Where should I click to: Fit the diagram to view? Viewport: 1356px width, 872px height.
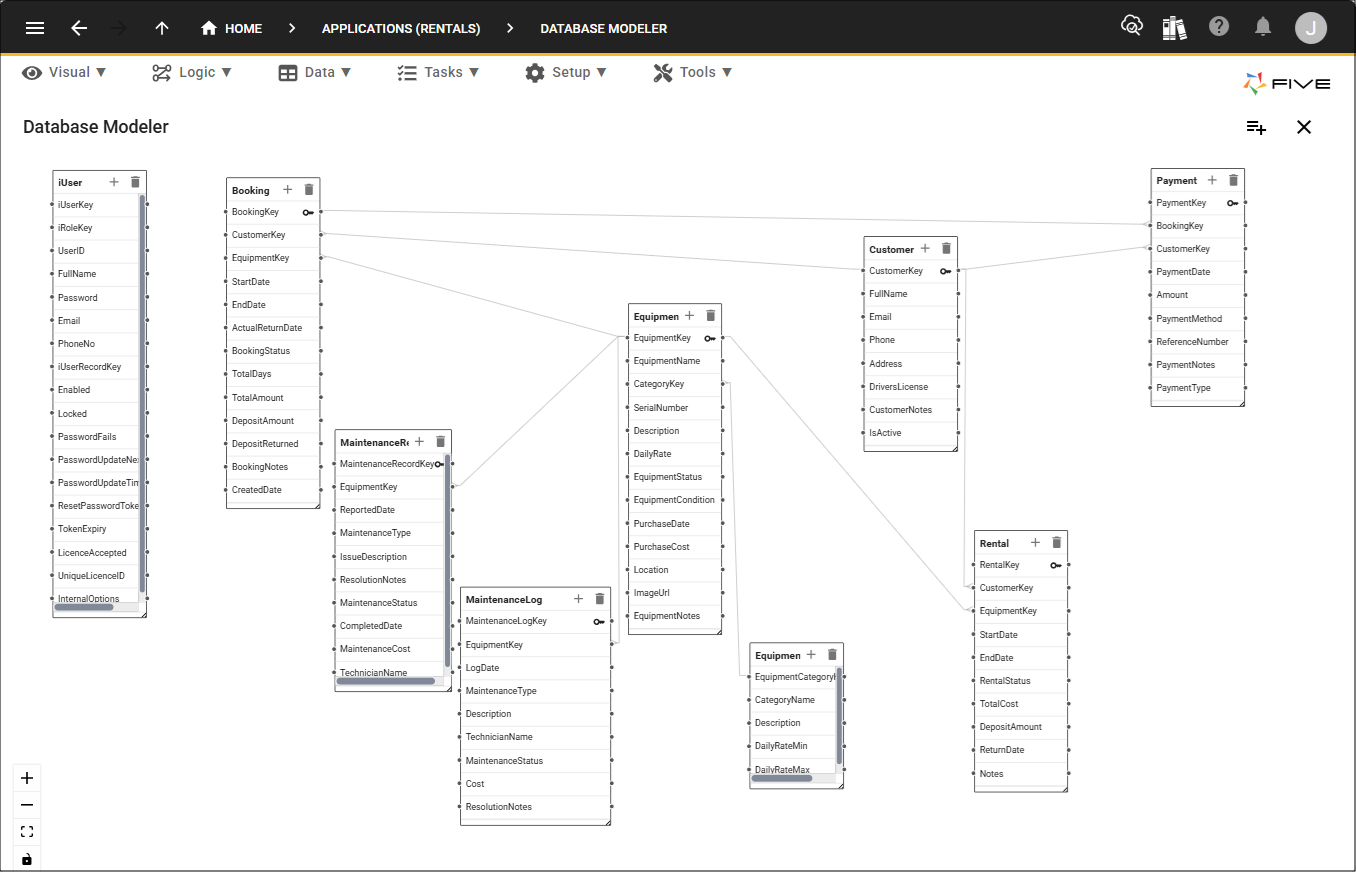(x=27, y=832)
